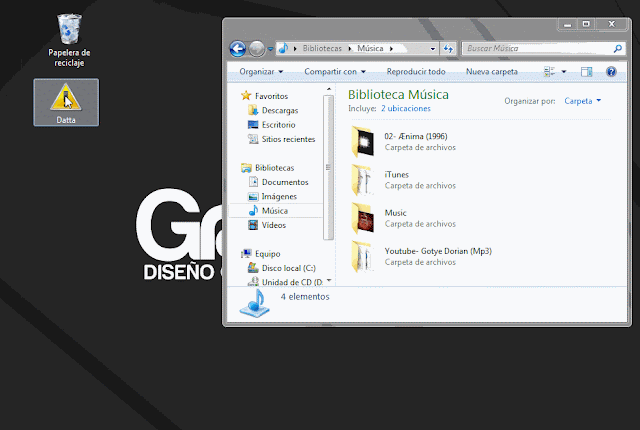Open Vídeos library
Image resolution: width=640 pixels, height=430 pixels.
point(273,225)
